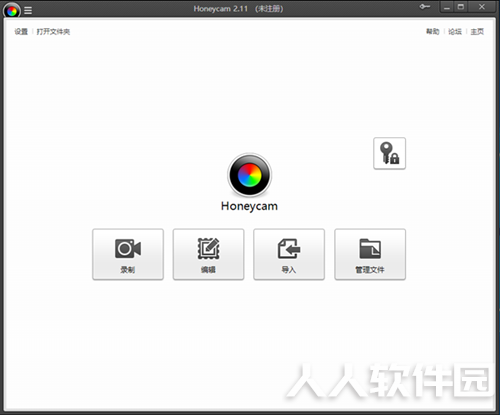Open 管理文件 manage files button
The width and height of the screenshot is (500, 415).
(370, 254)
